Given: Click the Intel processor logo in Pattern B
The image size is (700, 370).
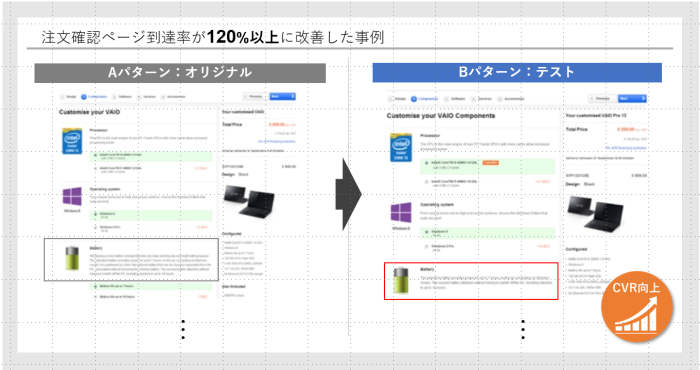Looking at the screenshot, I should point(401,148).
